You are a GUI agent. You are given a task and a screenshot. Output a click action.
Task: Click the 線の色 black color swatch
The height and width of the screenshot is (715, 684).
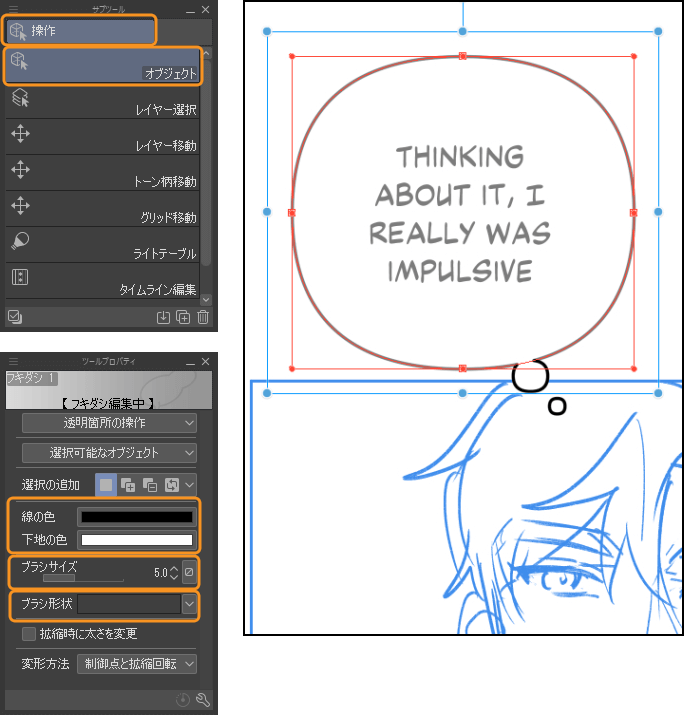(x=135, y=517)
